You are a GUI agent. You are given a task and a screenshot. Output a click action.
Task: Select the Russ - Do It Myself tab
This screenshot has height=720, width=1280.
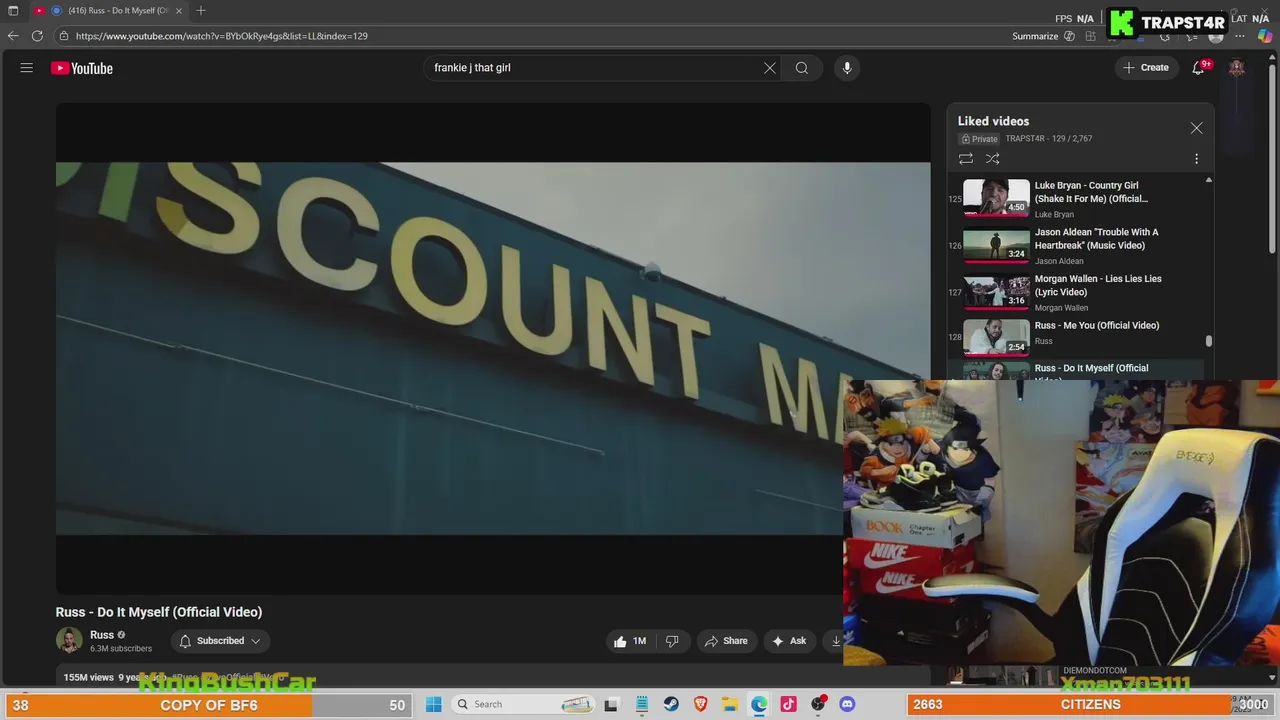tap(108, 10)
